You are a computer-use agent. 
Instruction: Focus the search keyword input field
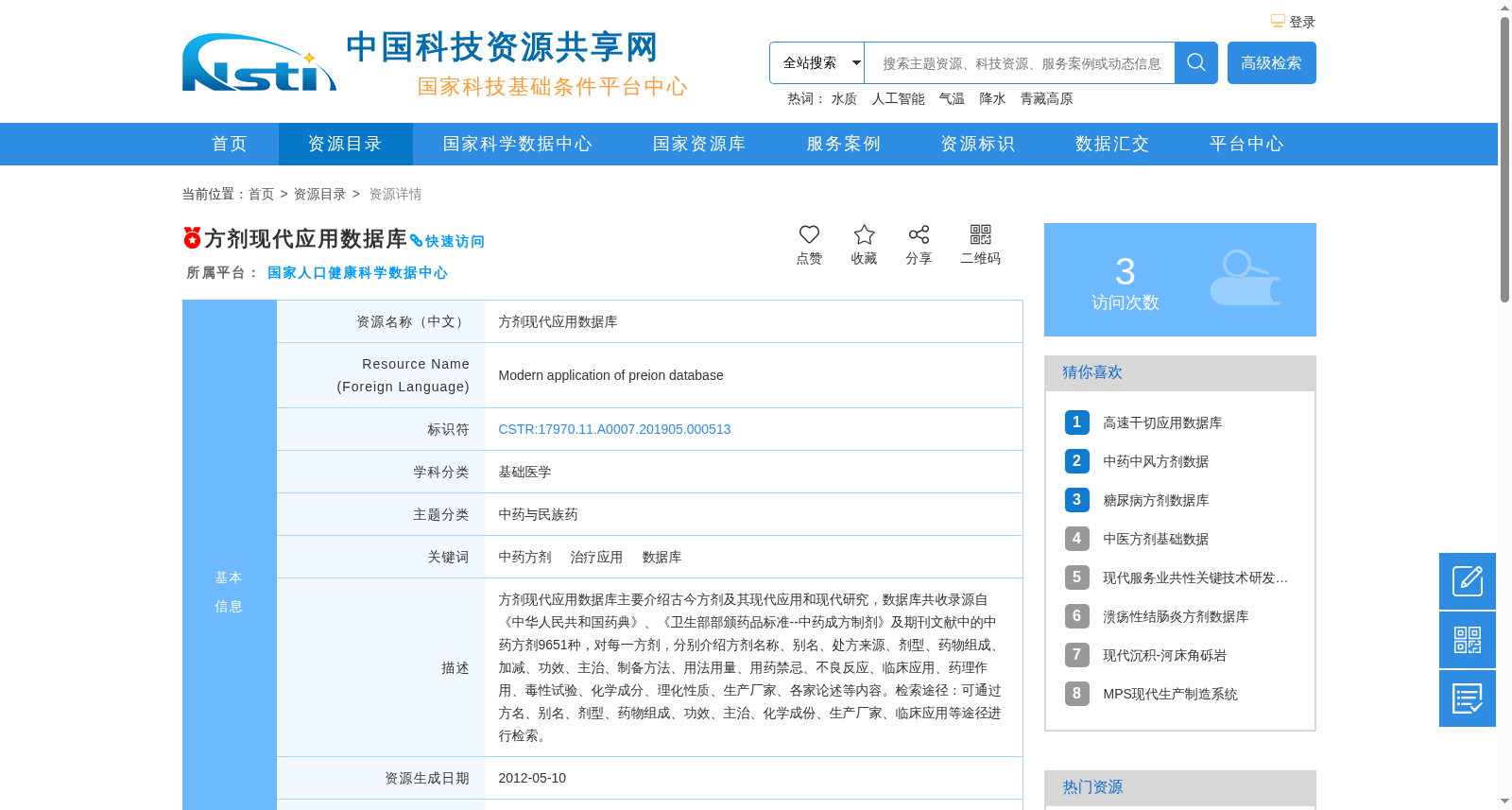[x=1020, y=63]
